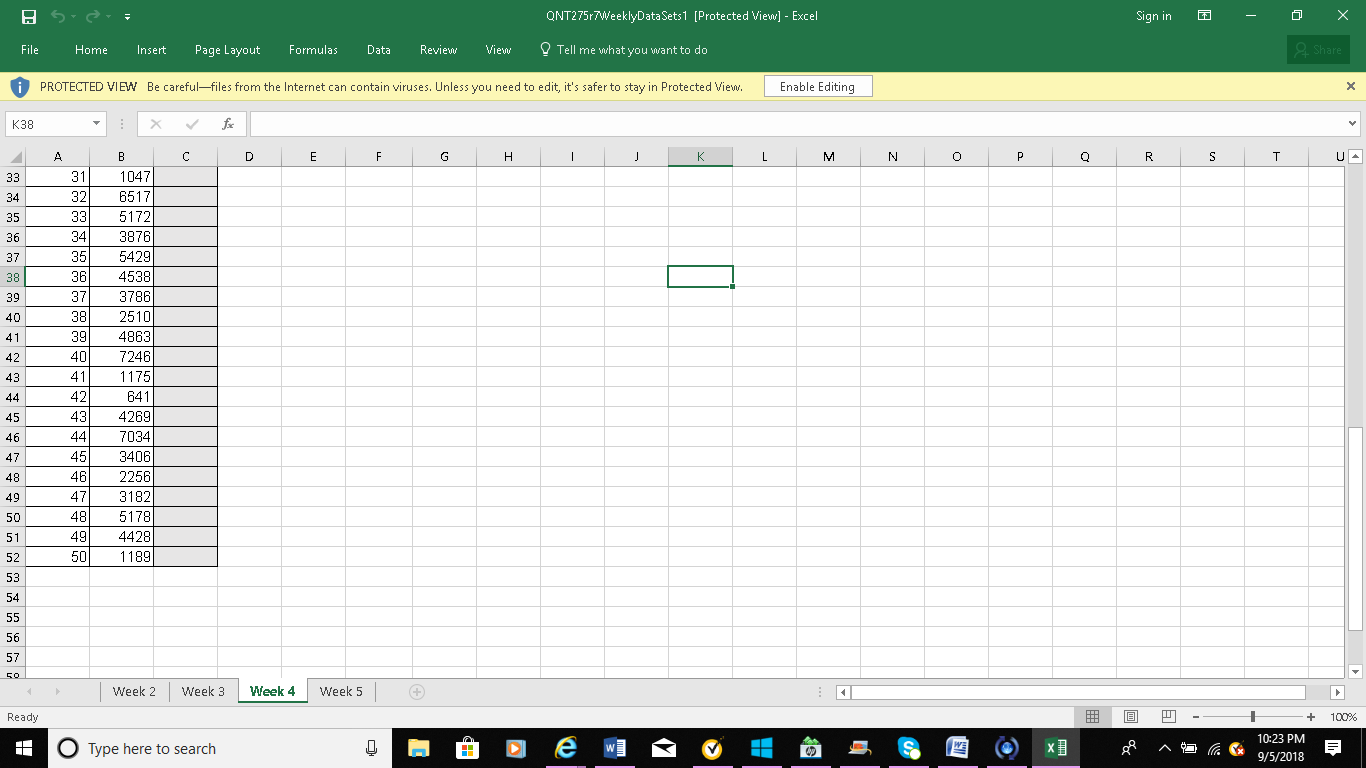The image size is (1366, 768).
Task: Select the cell containing 7246
Action: pyautogui.click(x=121, y=357)
